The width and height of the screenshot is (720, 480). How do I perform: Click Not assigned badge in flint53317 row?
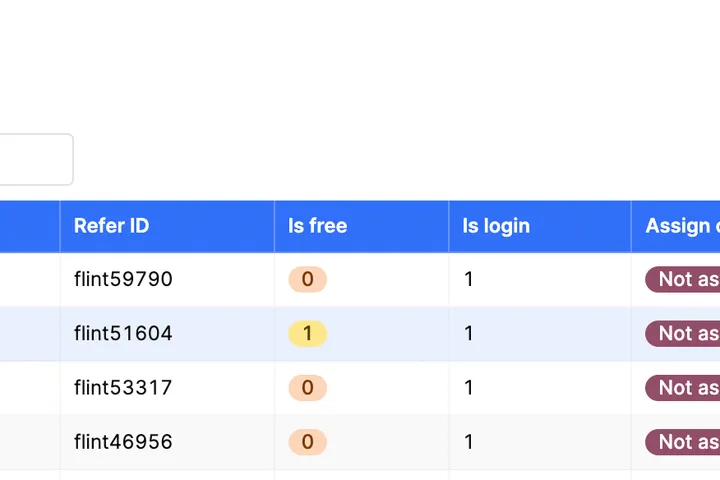[683, 388]
